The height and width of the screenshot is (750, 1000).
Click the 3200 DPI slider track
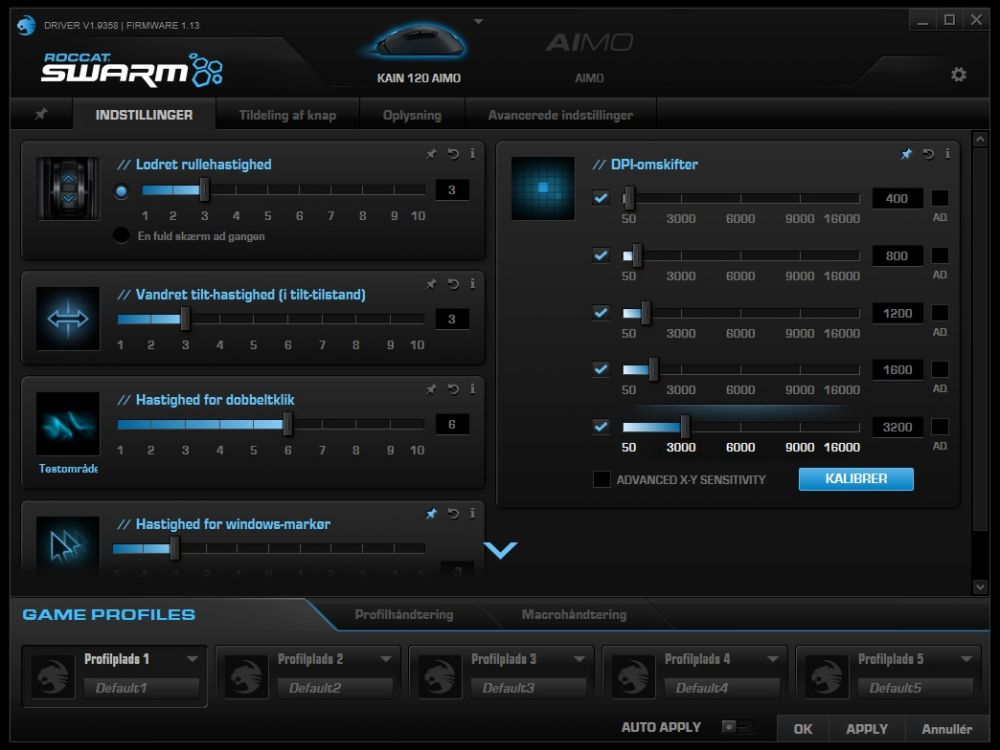click(741, 427)
